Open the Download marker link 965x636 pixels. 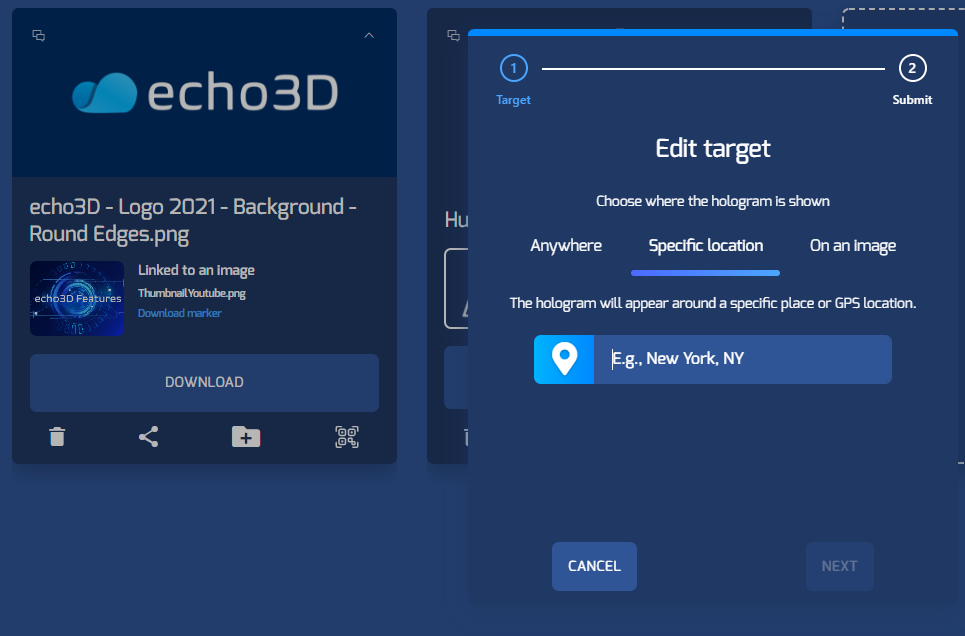click(x=179, y=312)
